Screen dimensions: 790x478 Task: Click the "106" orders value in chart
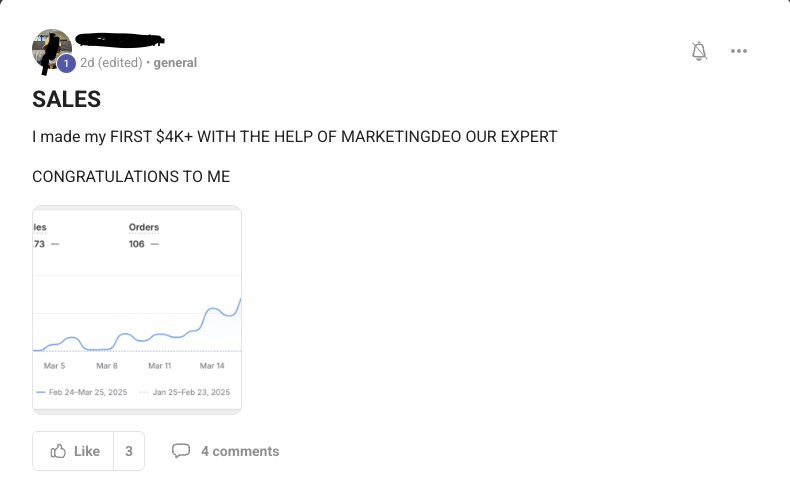point(138,243)
